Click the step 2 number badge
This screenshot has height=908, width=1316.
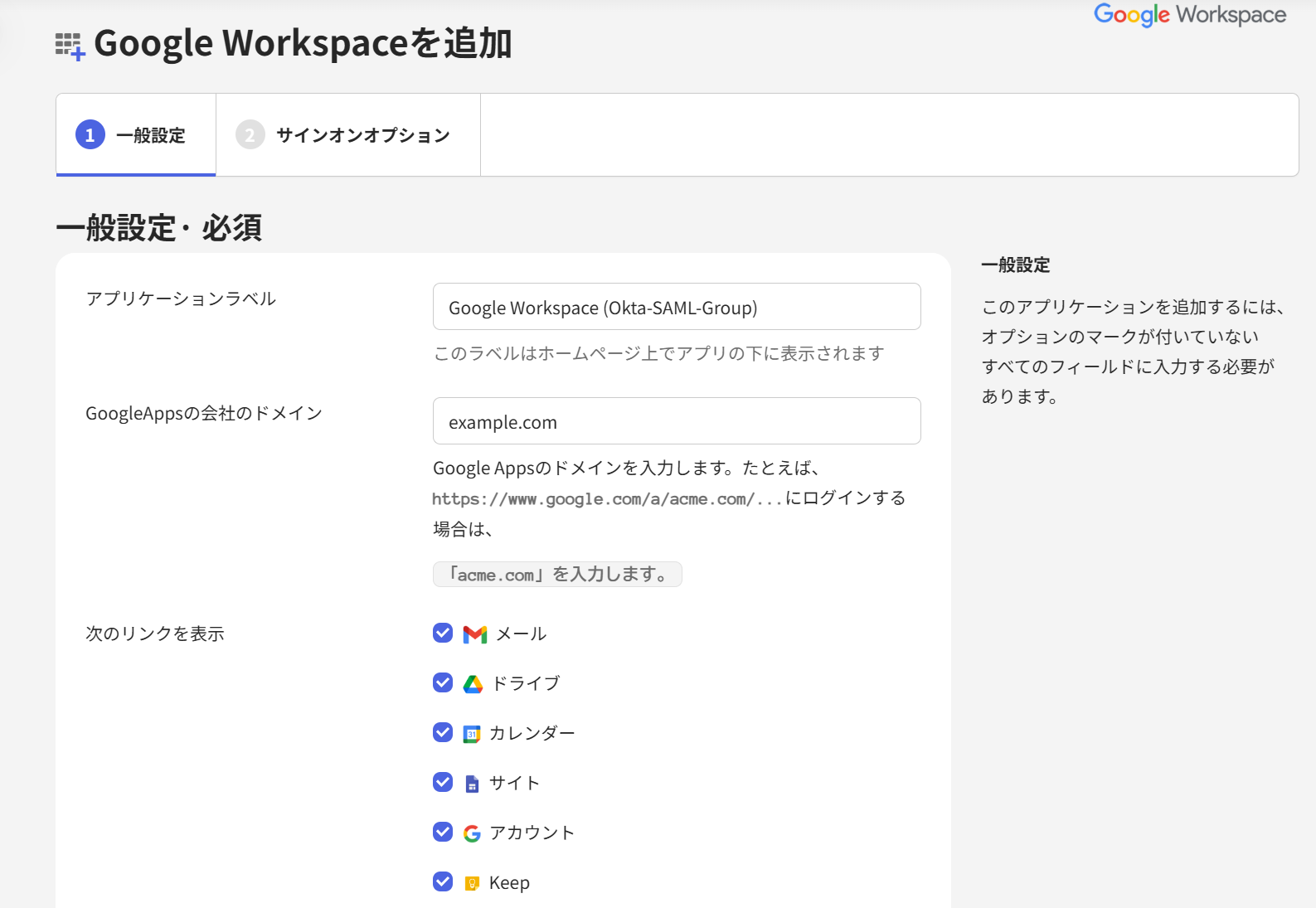[x=250, y=134]
